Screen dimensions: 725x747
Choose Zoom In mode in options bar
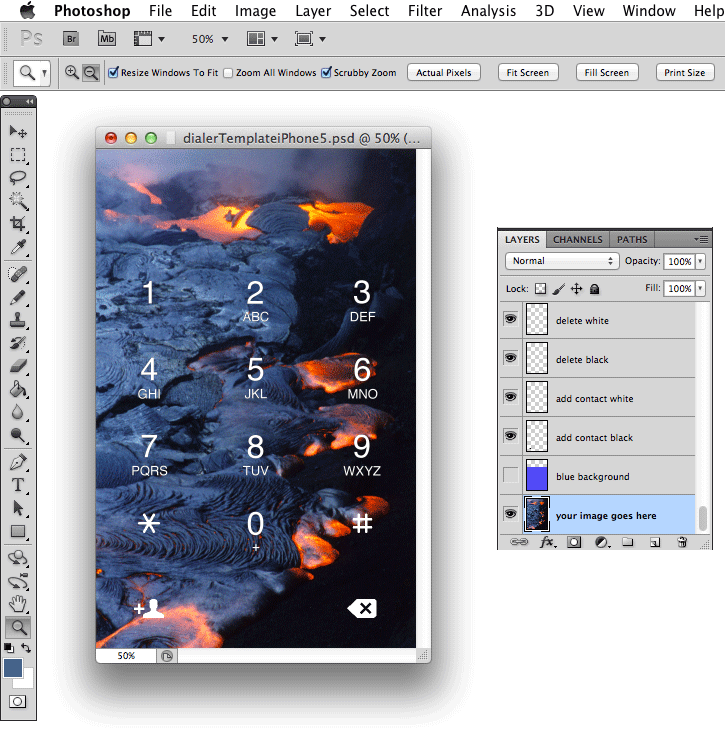(72, 72)
